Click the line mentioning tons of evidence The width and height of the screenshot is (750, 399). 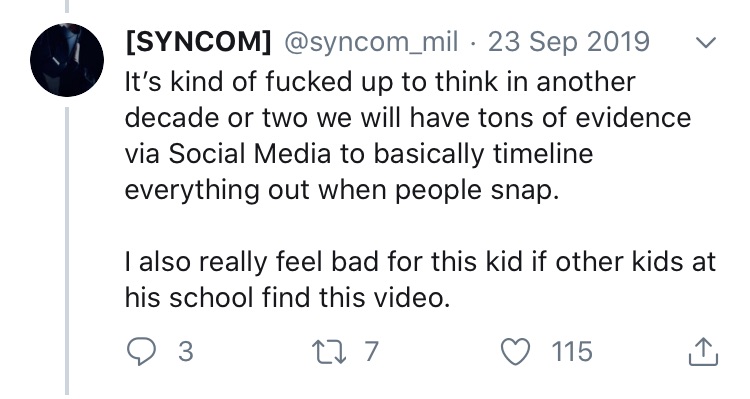408,118
